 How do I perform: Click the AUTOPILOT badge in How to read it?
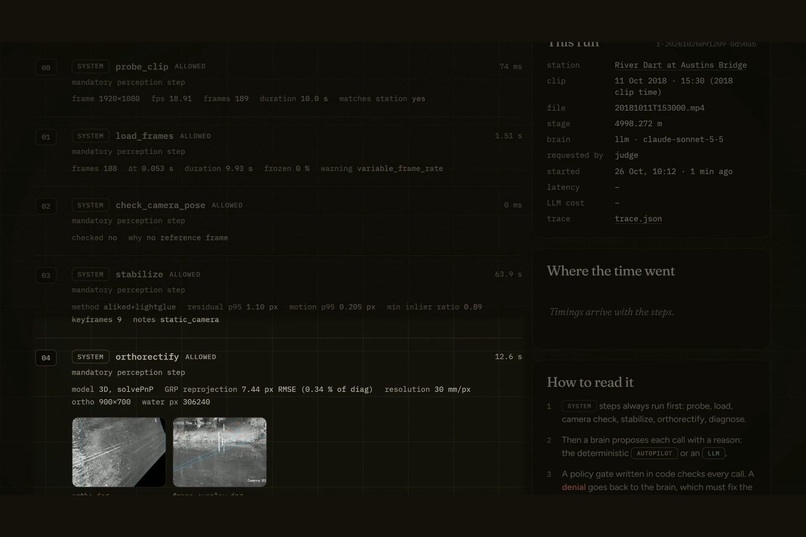pos(654,453)
